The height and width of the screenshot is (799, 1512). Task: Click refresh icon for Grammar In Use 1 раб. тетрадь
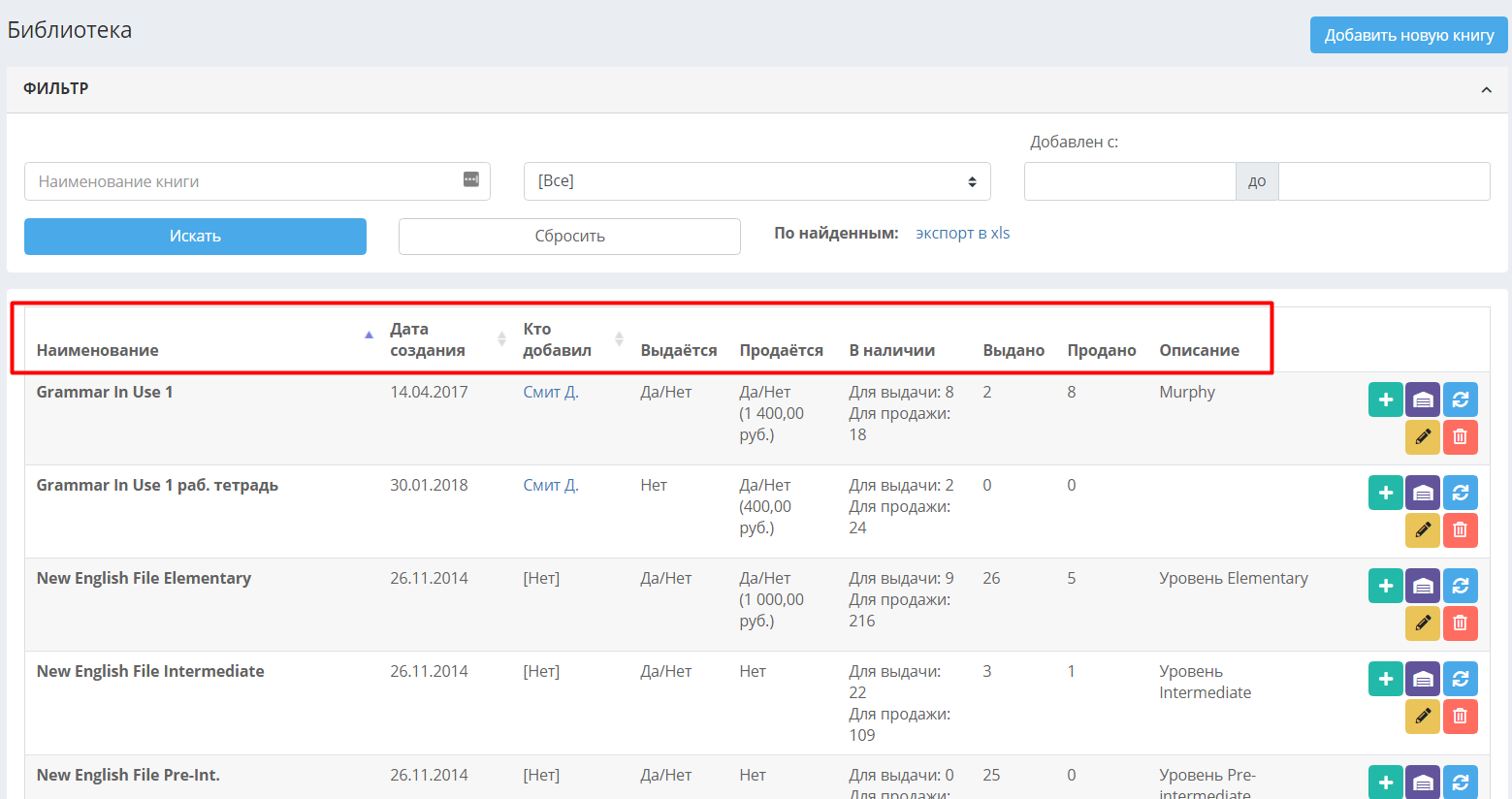click(1460, 493)
